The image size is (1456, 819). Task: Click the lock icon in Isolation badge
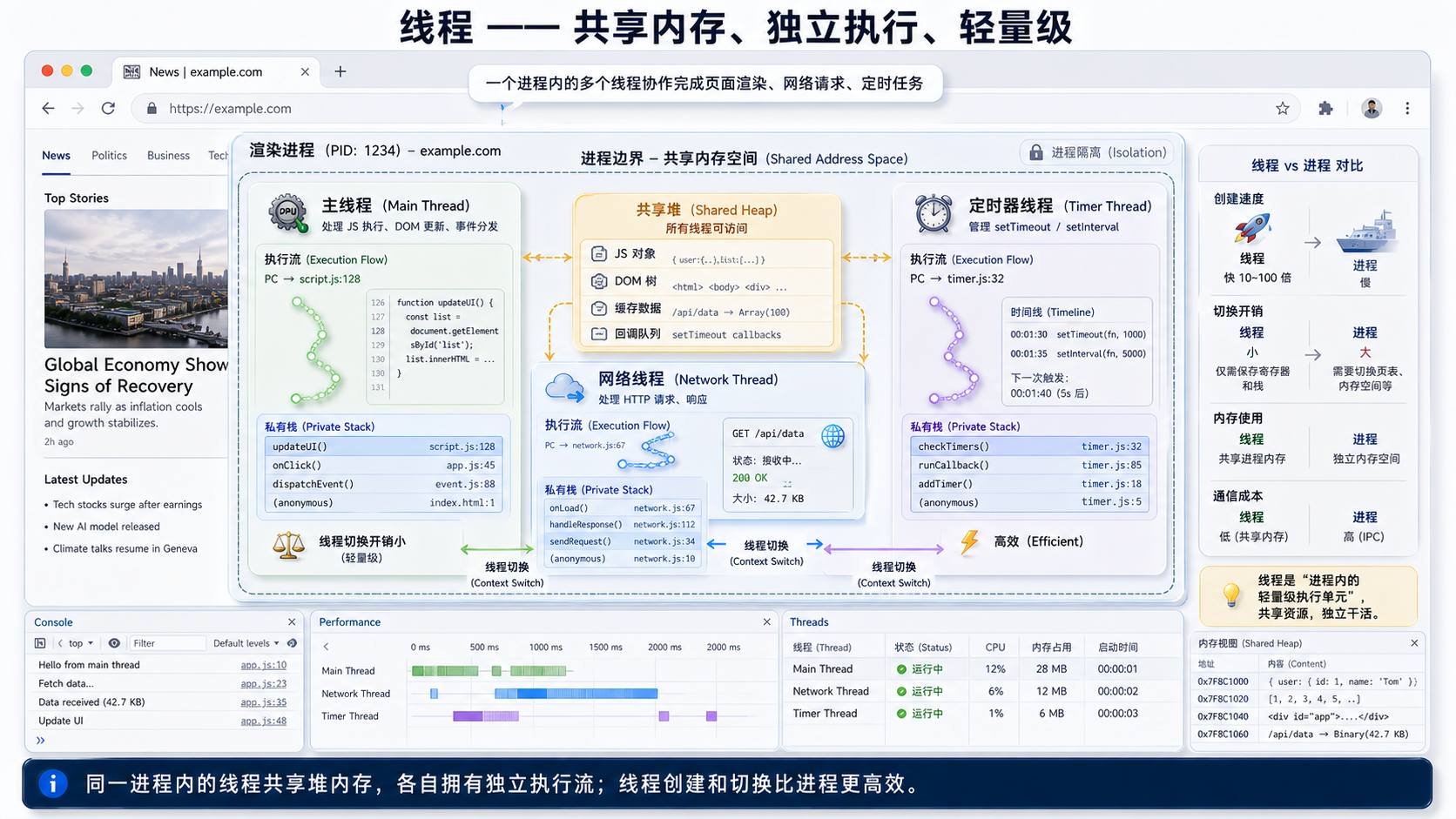tap(1036, 152)
